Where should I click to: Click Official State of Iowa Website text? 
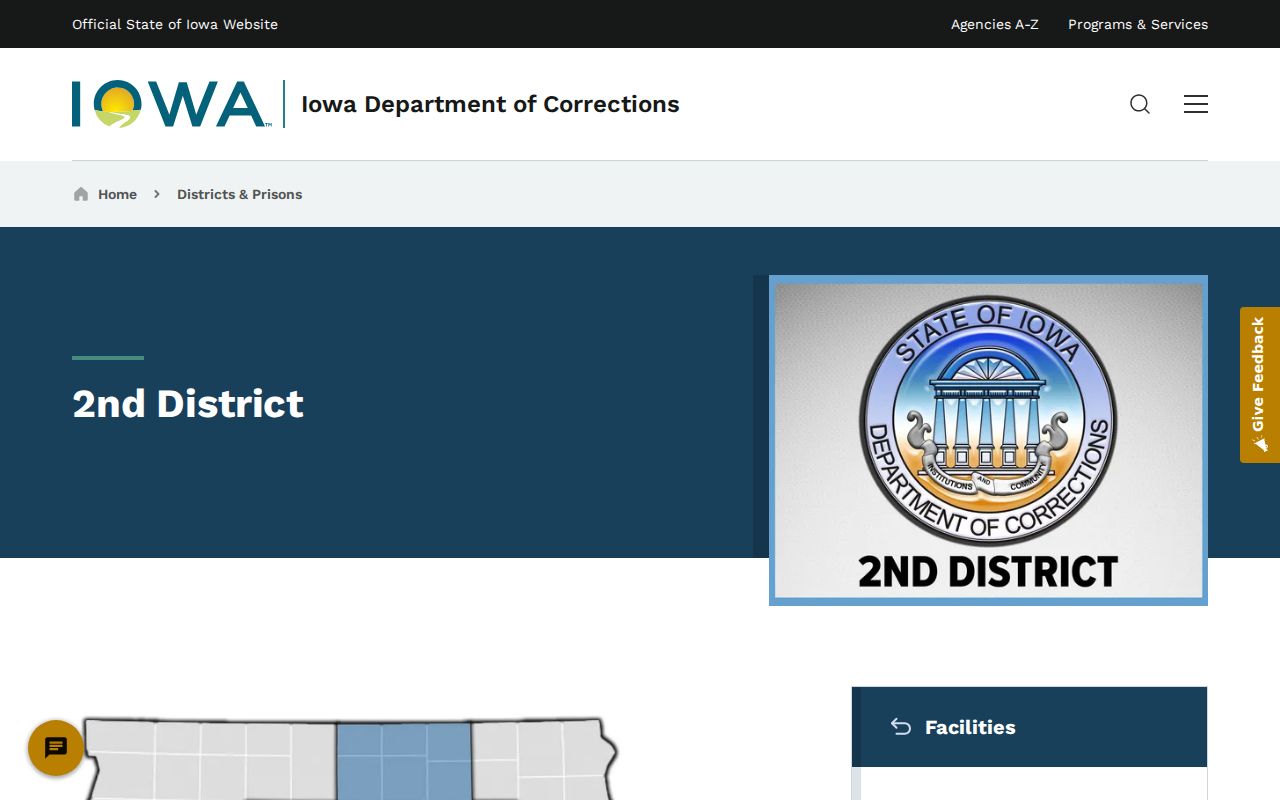click(x=175, y=24)
